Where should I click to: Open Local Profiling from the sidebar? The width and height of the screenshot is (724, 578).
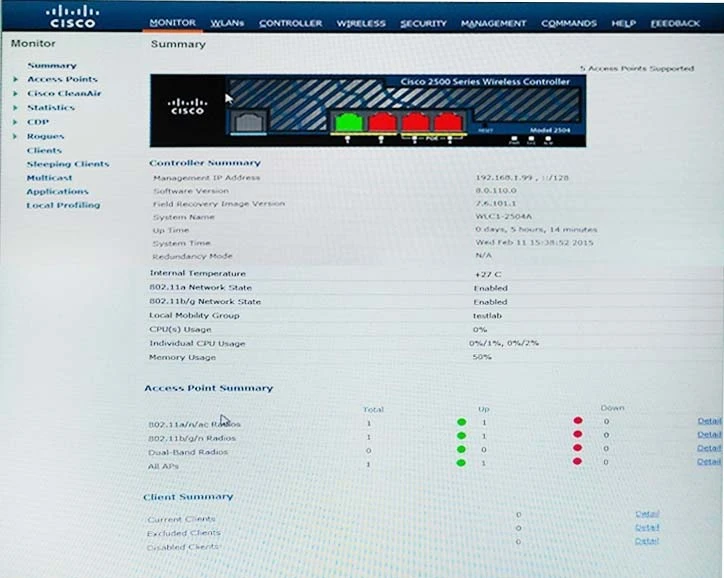point(63,205)
